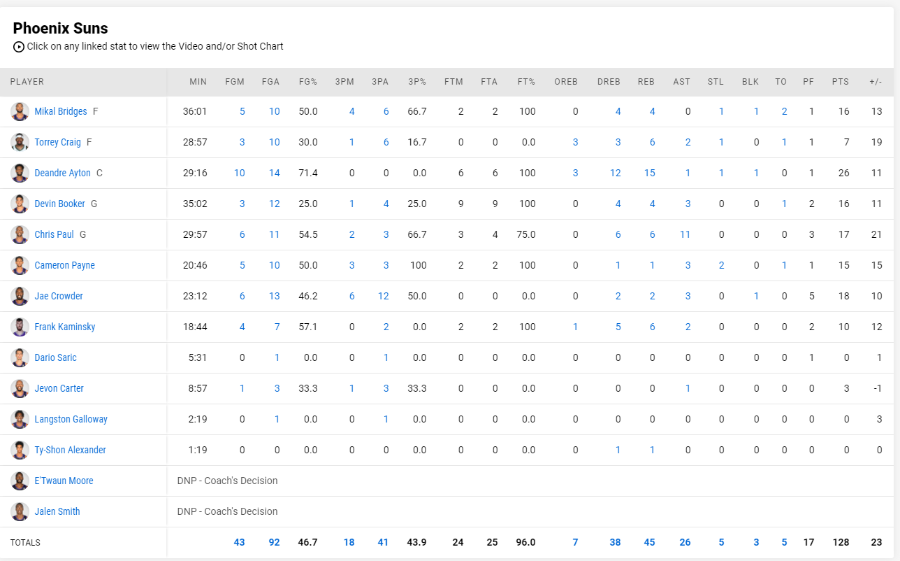The image size is (900, 561).
Task: View Deandre Ayton's 10 field goals made
Action: (x=239, y=173)
